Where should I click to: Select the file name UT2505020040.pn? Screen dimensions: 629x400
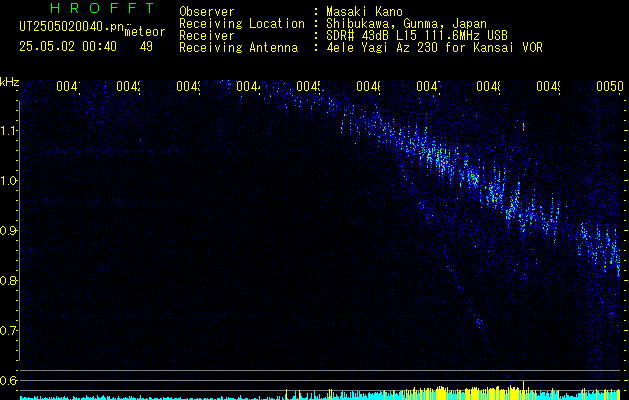coord(71,26)
